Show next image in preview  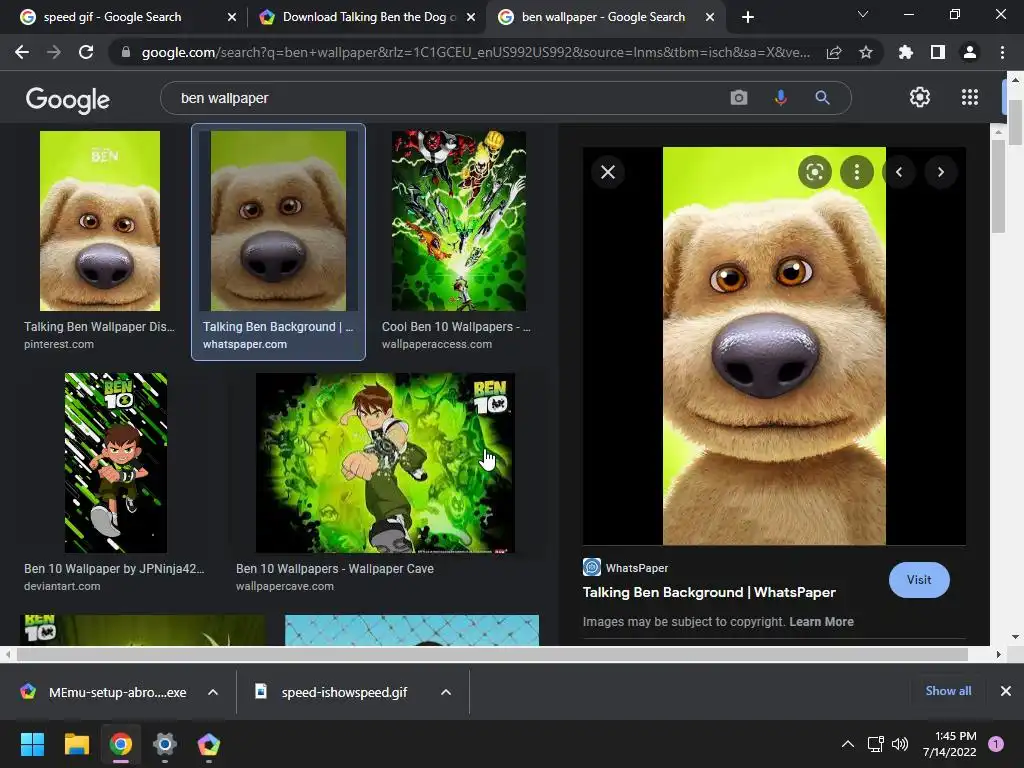[x=941, y=172]
